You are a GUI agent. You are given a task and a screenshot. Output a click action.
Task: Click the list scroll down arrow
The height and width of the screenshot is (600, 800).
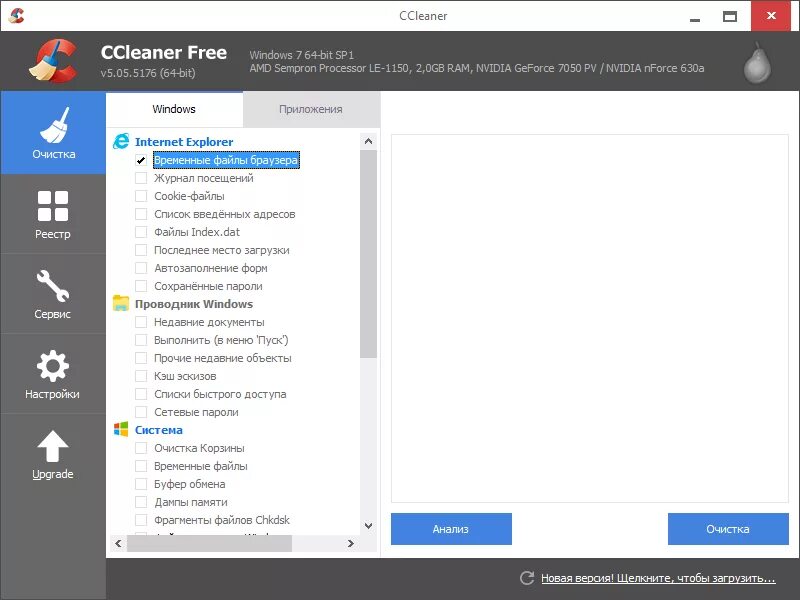368,526
